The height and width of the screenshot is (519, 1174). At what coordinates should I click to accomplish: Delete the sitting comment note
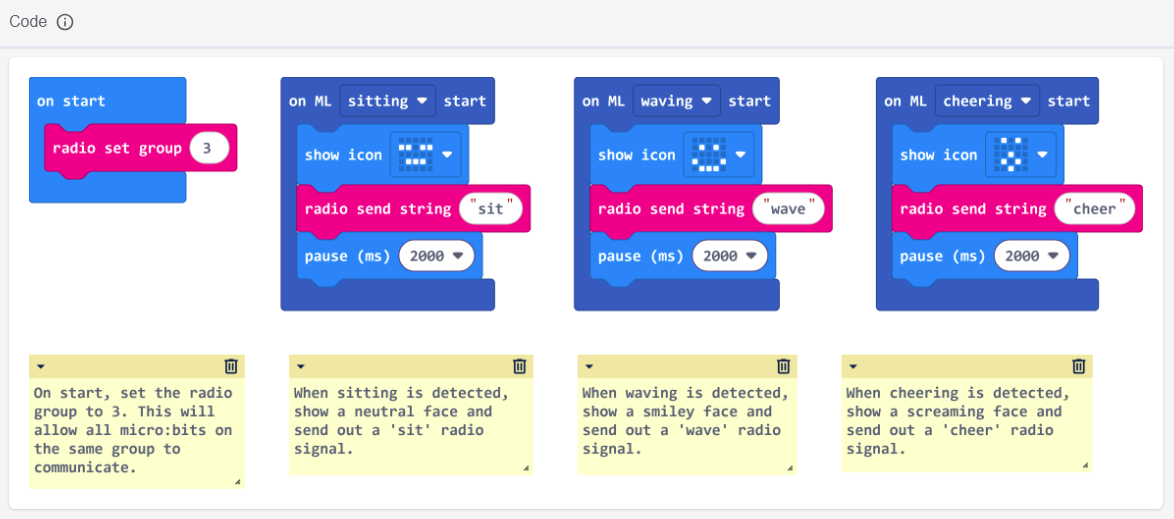pyautogui.click(x=519, y=366)
